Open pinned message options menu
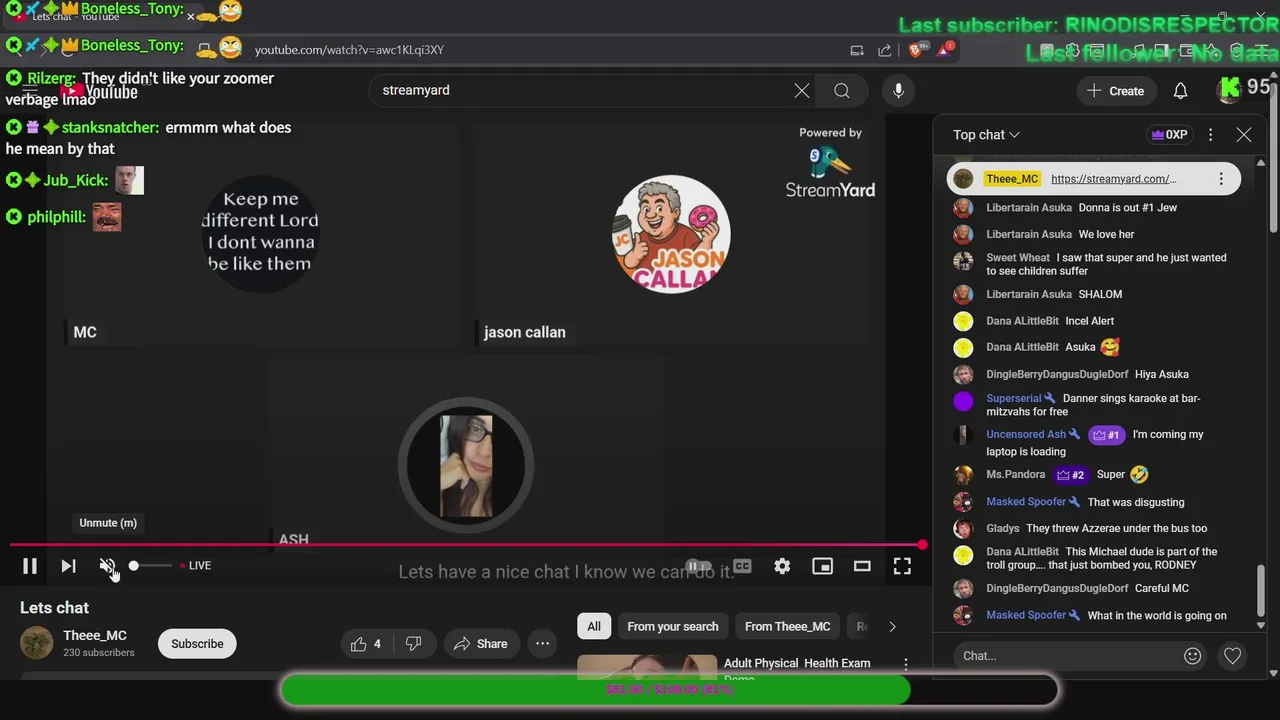Viewport: 1280px width, 720px height. click(1221, 179)
